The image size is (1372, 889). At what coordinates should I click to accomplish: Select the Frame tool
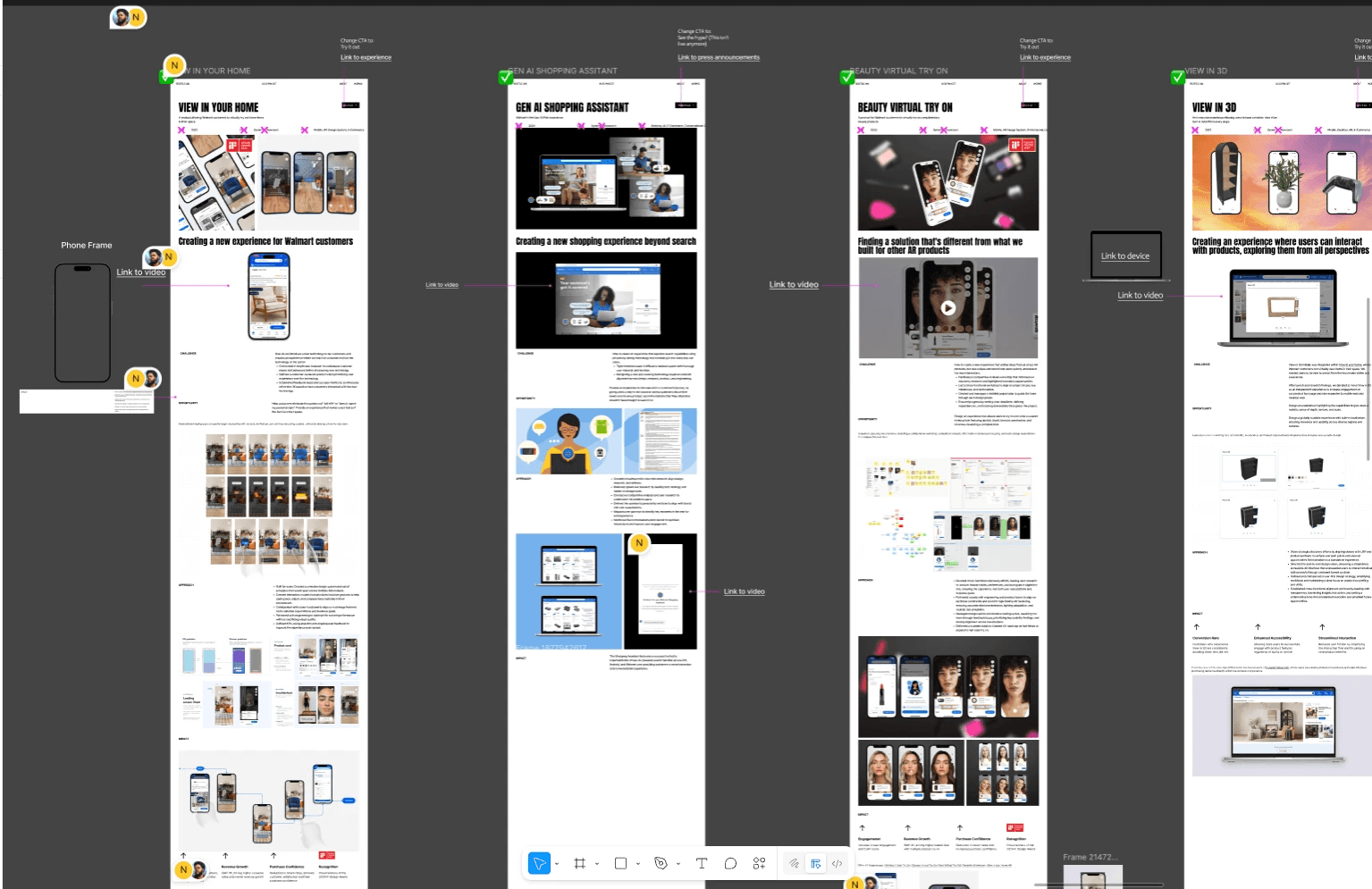579,863
